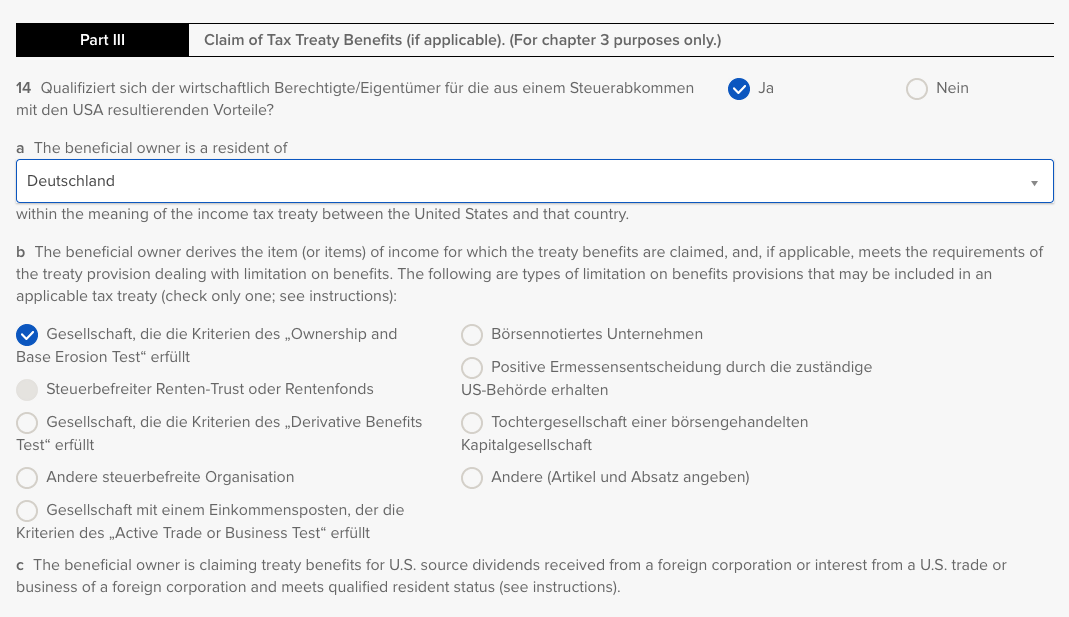Click the black 'Part III' section label
This screenshot has height=617, width=1069.
[x=102, y=40]
